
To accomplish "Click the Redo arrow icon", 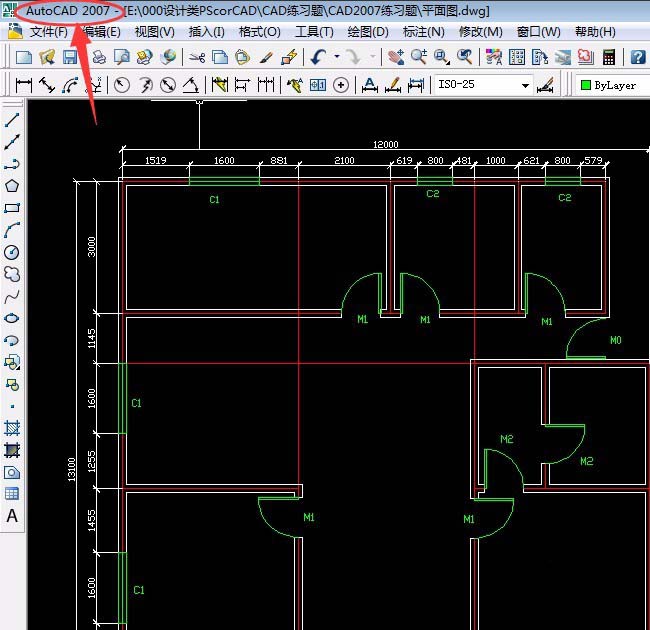I will pyautogui.click(x=354, y=57).
